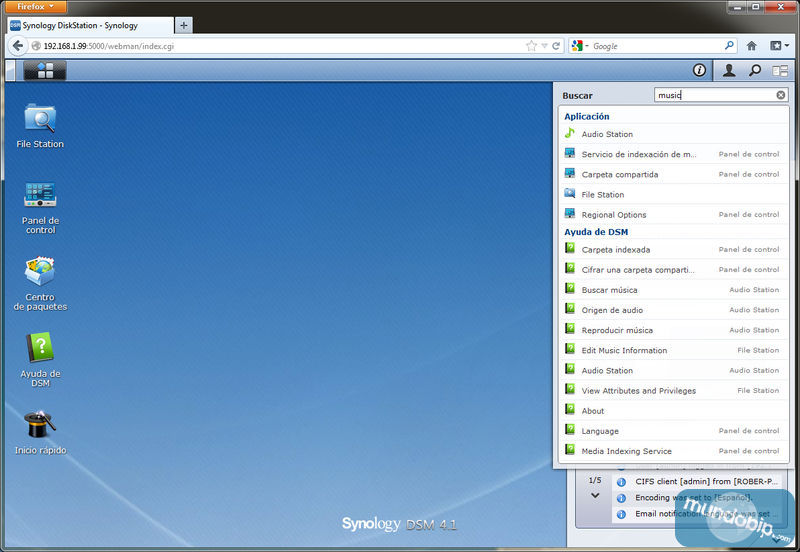This screenshot has height=552, width=800.
Task: Open the search engine selector dropdown
Action: [580, 46]
